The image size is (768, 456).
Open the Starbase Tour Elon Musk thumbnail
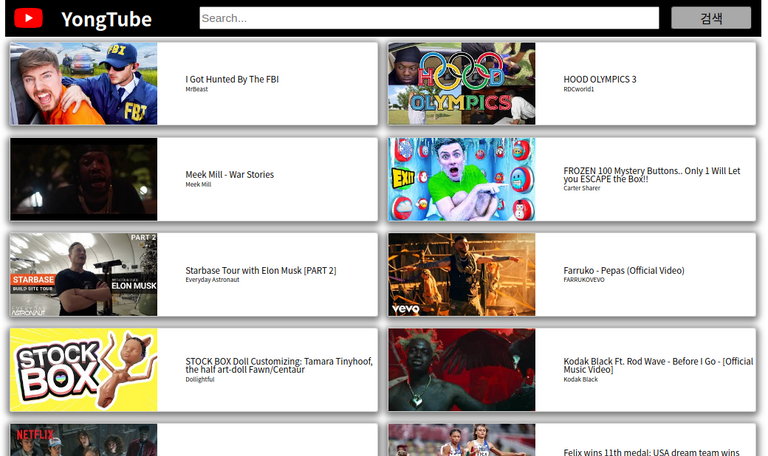(x=84, y=274)
